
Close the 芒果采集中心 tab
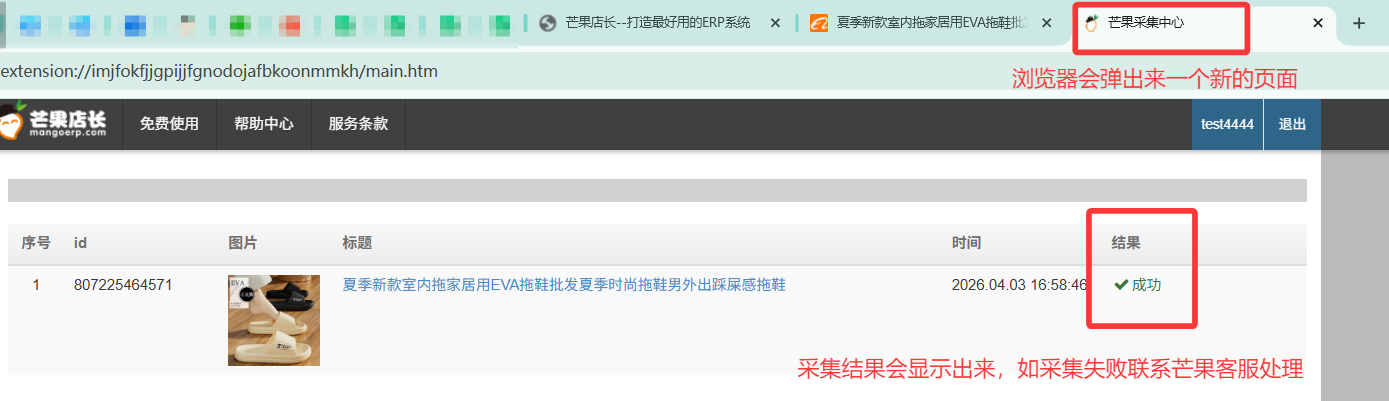[1318, 23]
